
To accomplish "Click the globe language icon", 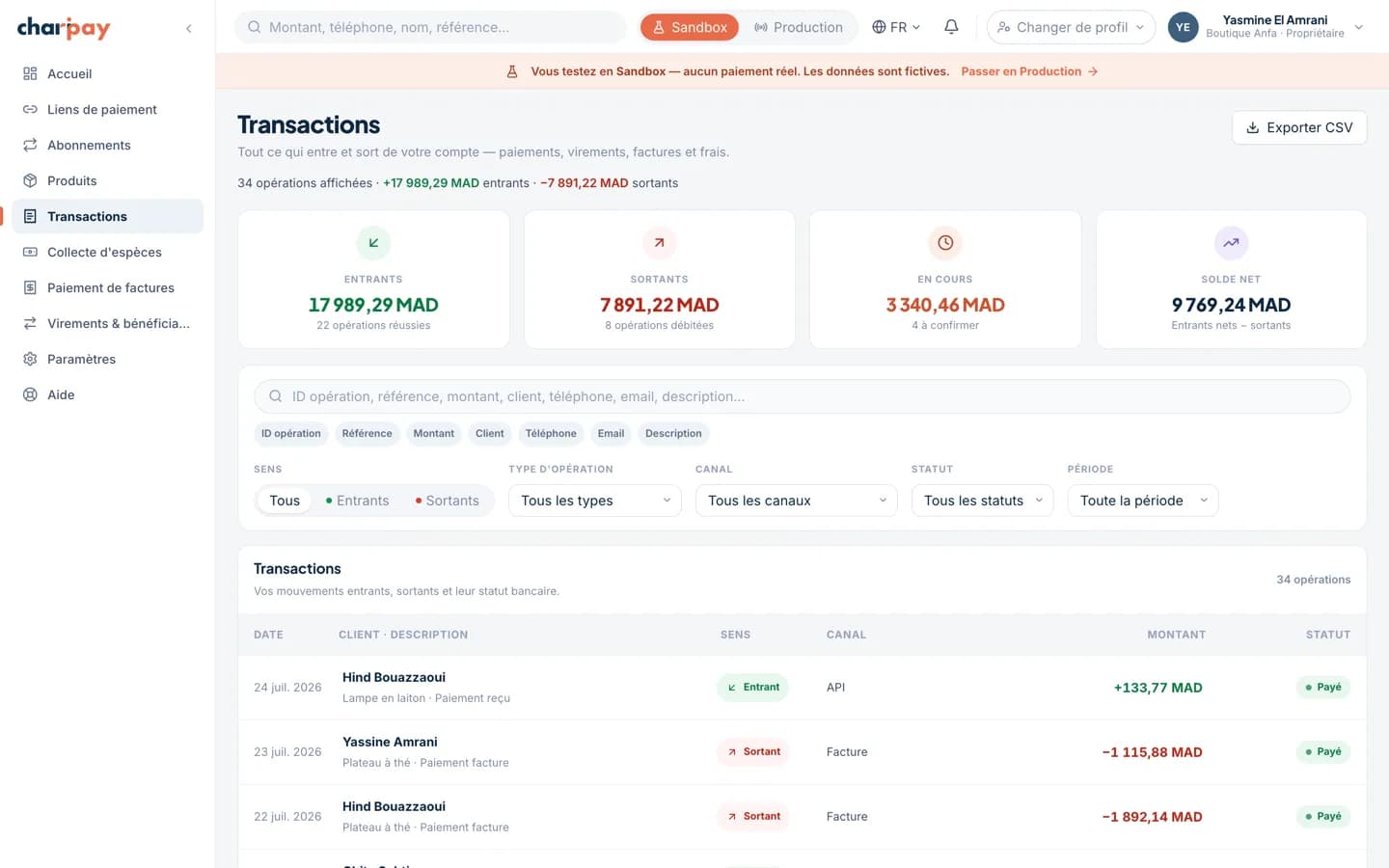I will tap(879, 27).
